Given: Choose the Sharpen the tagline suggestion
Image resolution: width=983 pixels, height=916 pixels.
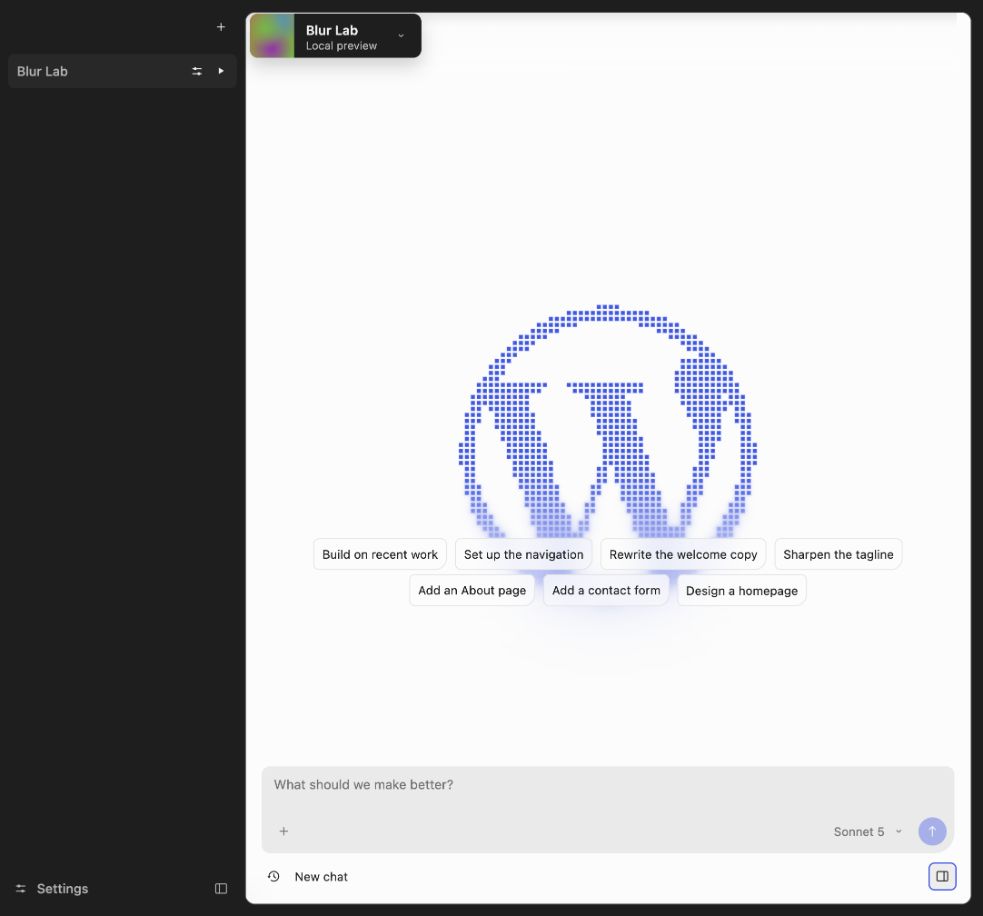Looking at the screenshot, I should coord(838,554).
